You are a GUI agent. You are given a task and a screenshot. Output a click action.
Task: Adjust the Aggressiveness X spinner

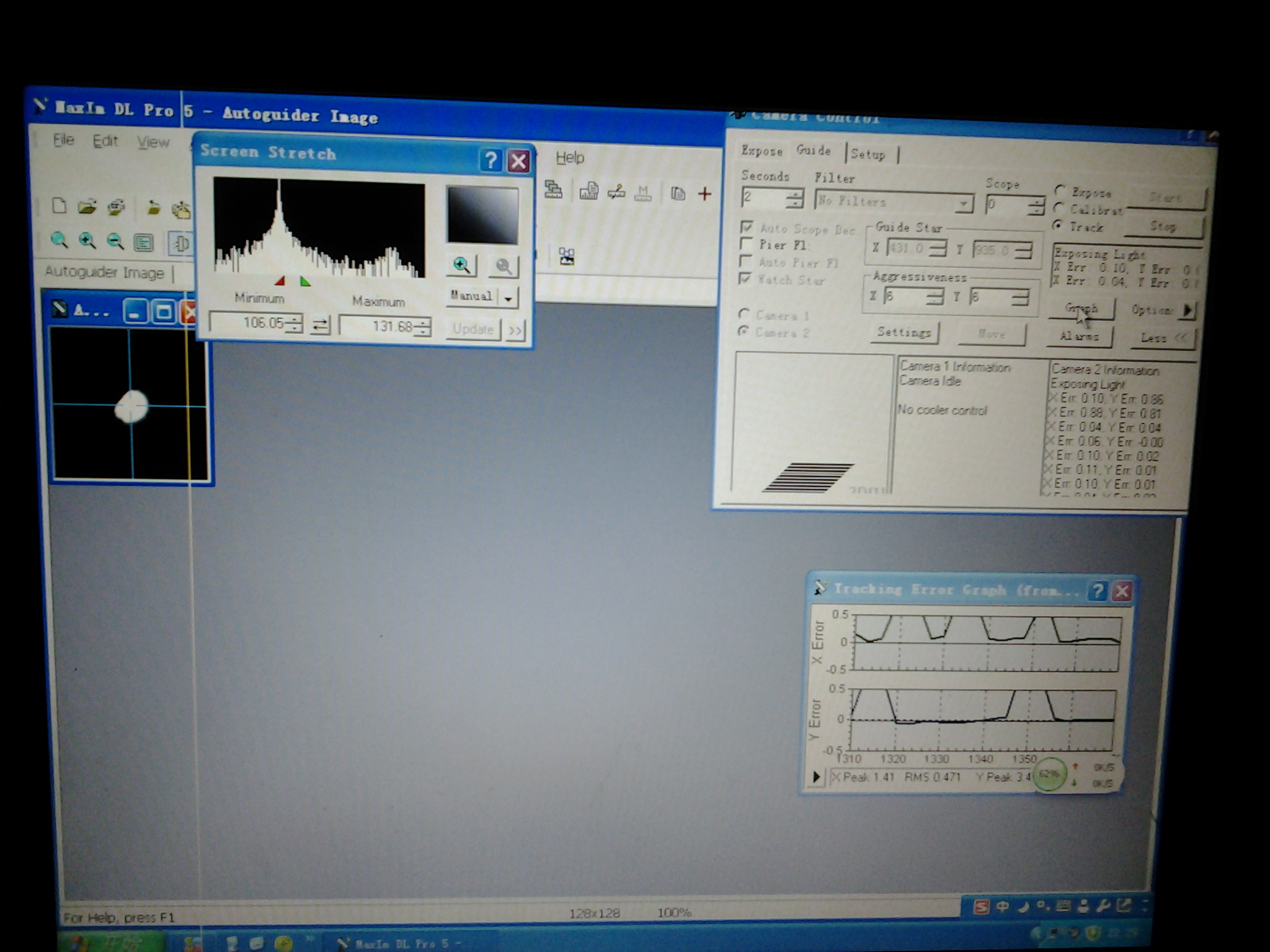(935, 297)
